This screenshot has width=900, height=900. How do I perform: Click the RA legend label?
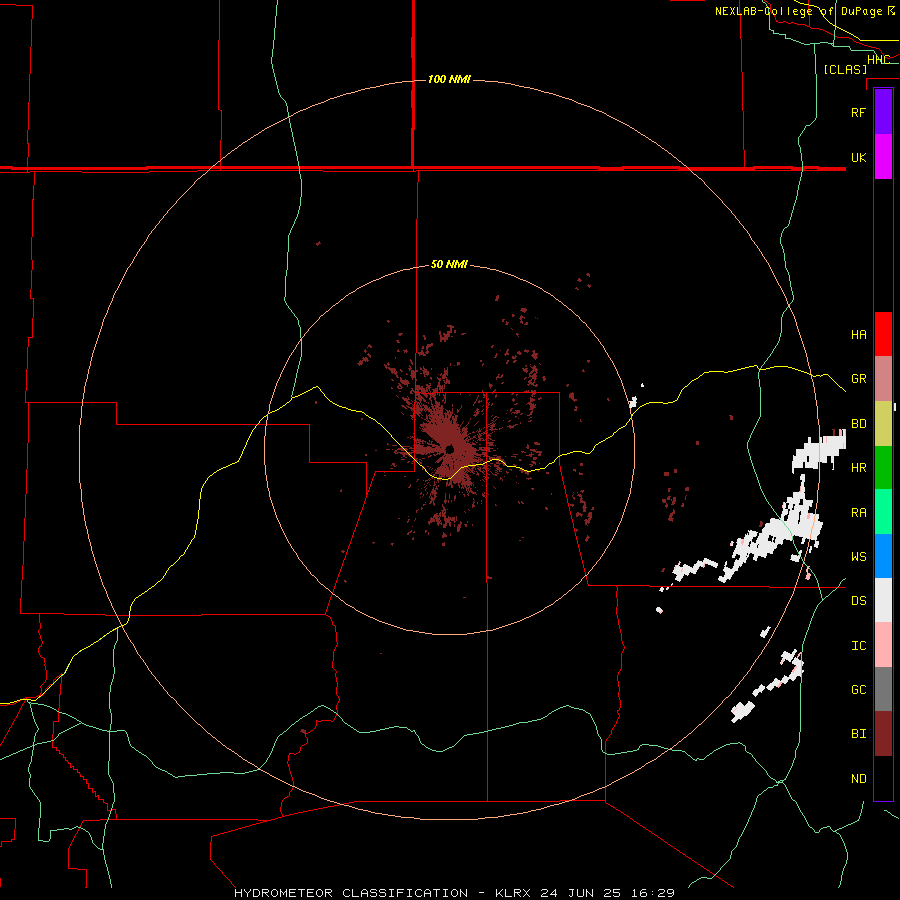858,513
